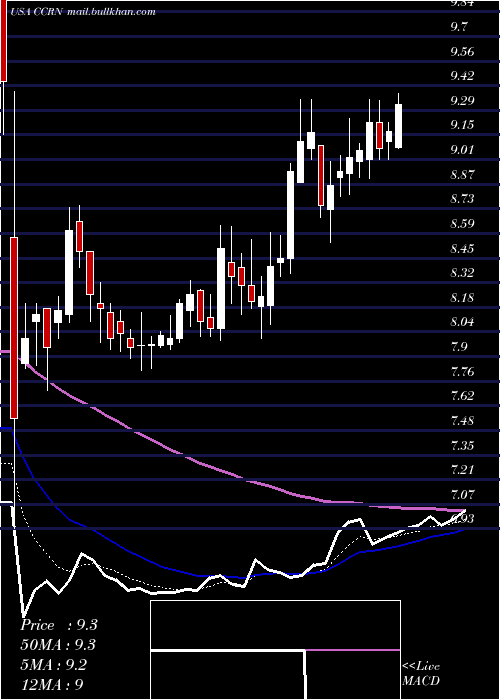Click the 8.32 price axis label
This screenshot has width=500, height=700.
462,273
